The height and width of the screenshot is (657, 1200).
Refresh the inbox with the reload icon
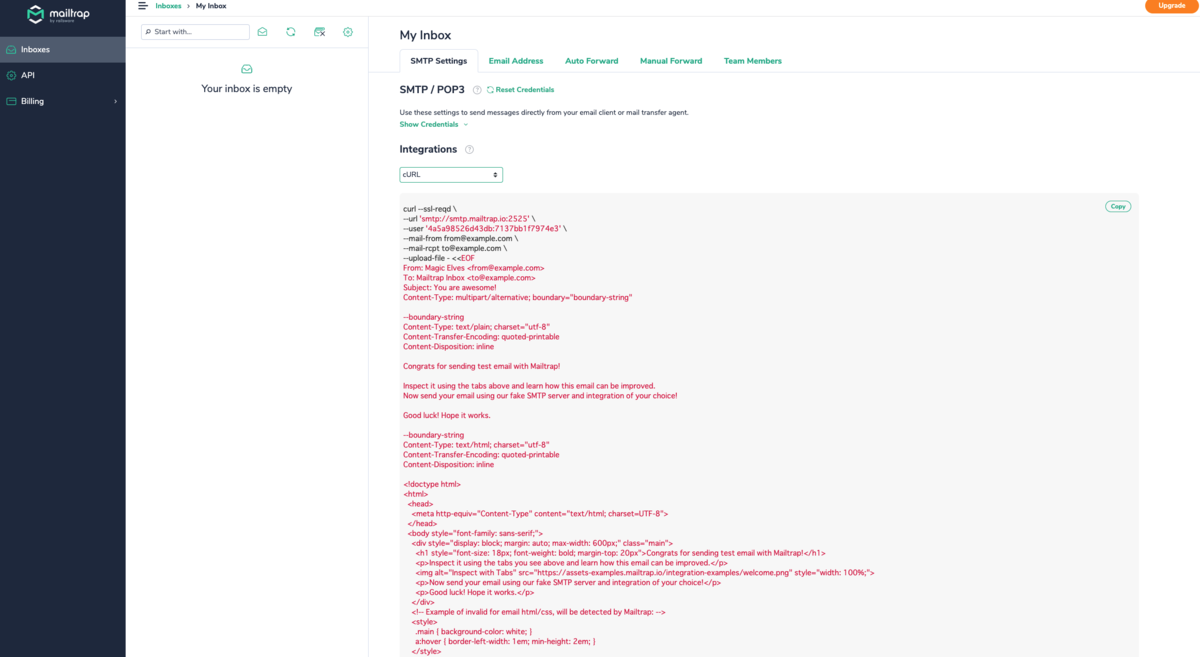pyautogui.click(x=291, y=32)
